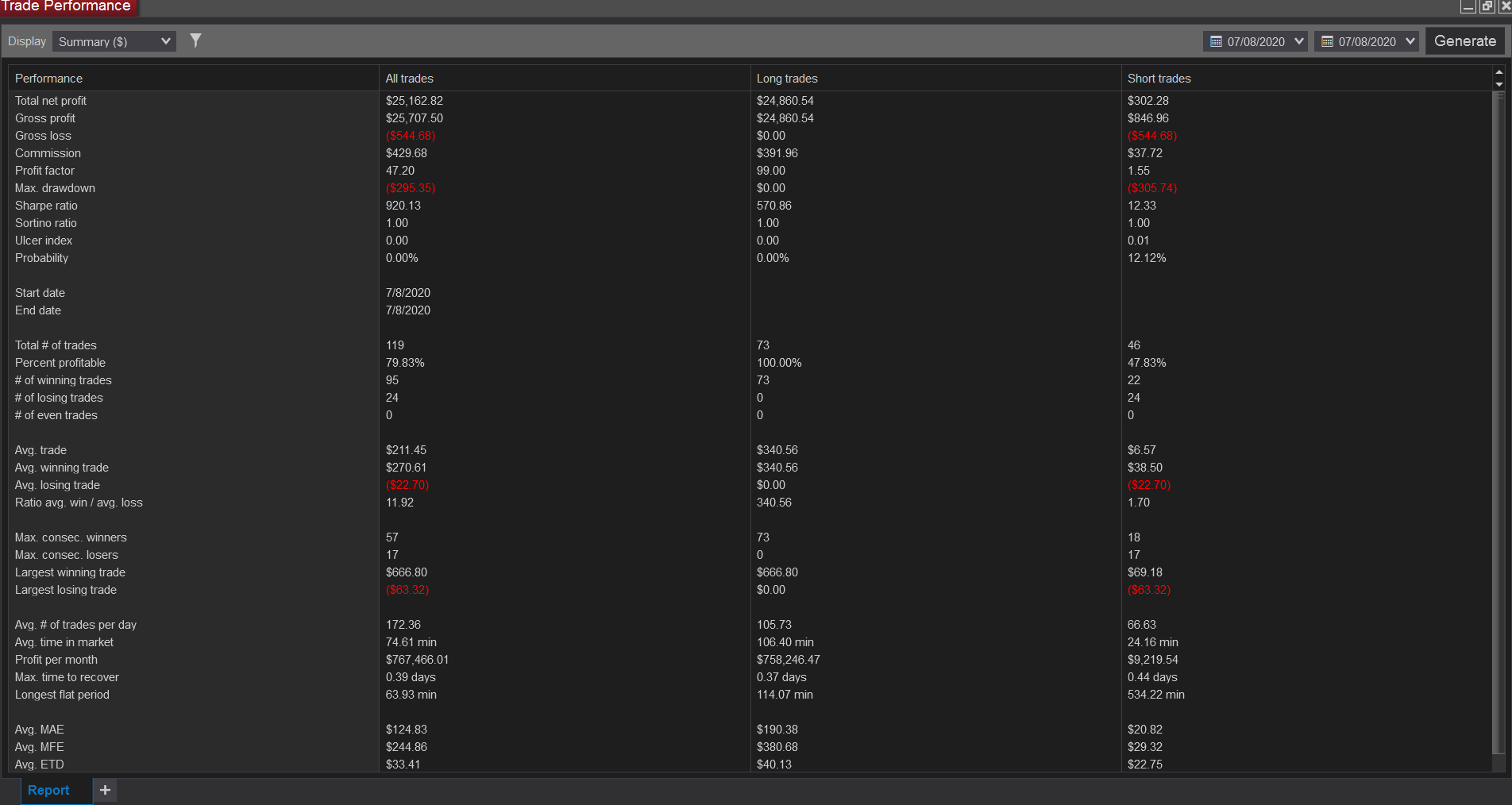Minimize the Trade Performance window

click(x=1468, y=6)
